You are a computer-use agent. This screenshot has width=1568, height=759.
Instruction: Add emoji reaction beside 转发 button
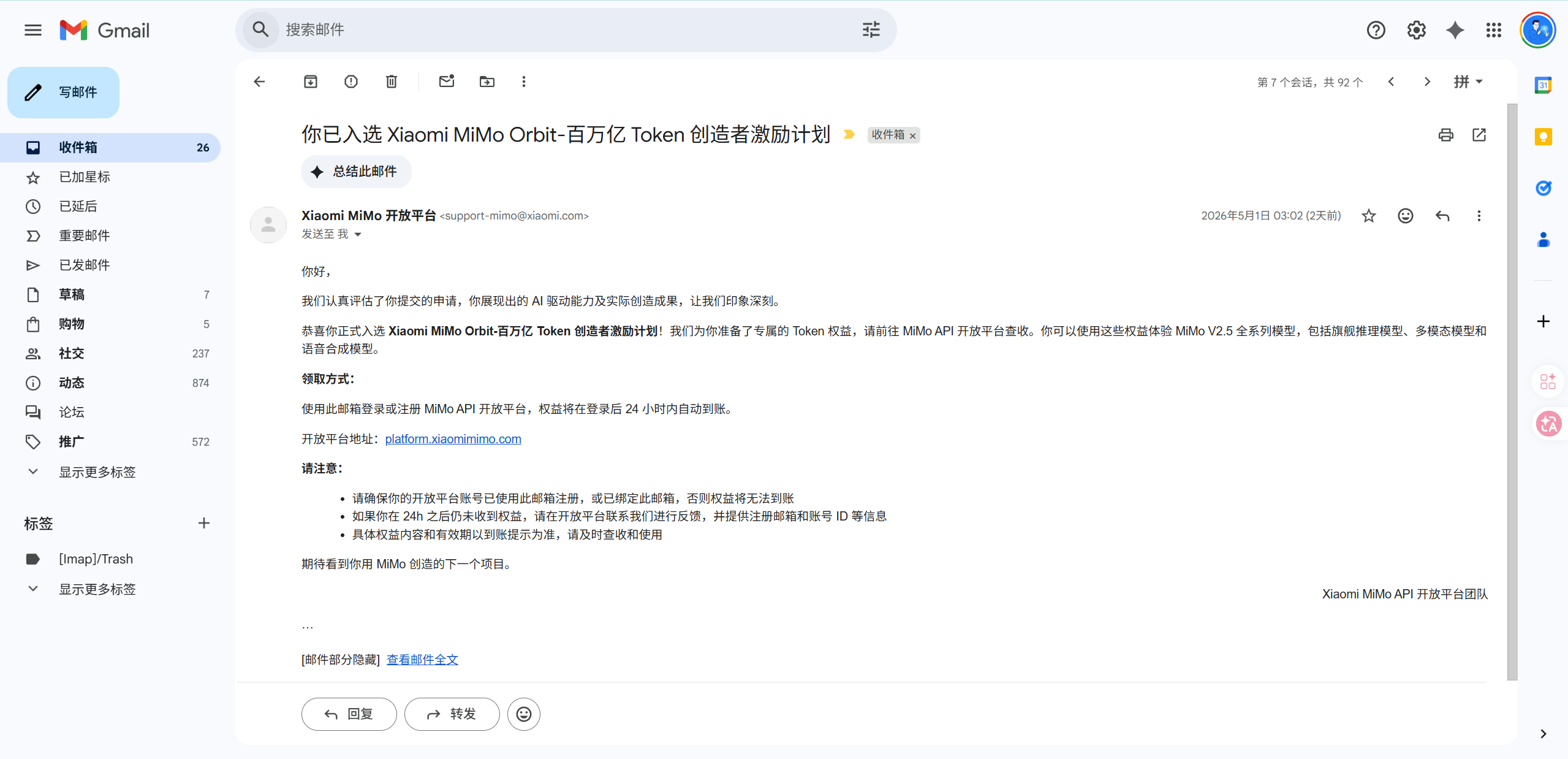pos(523,714)
